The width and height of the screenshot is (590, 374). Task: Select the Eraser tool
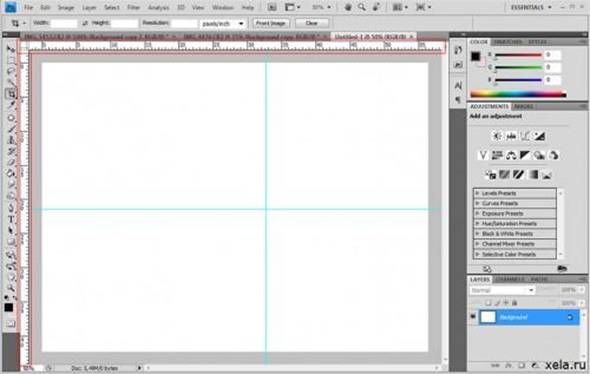(11, 162)
